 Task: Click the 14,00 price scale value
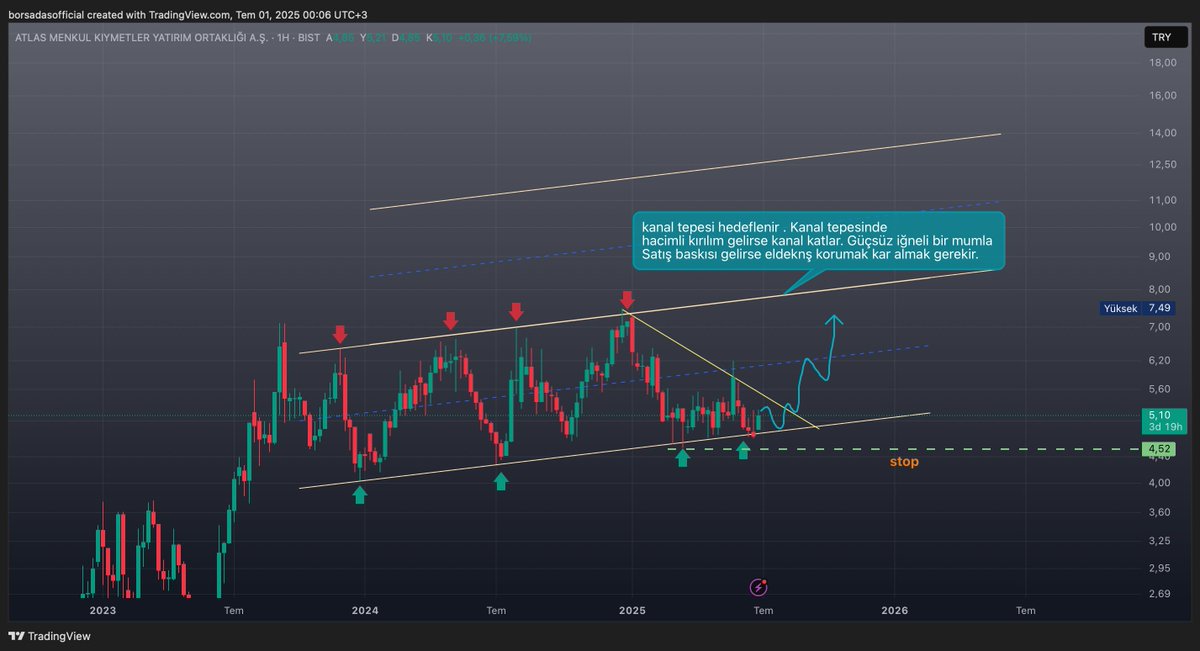[x=1162, y=133]
